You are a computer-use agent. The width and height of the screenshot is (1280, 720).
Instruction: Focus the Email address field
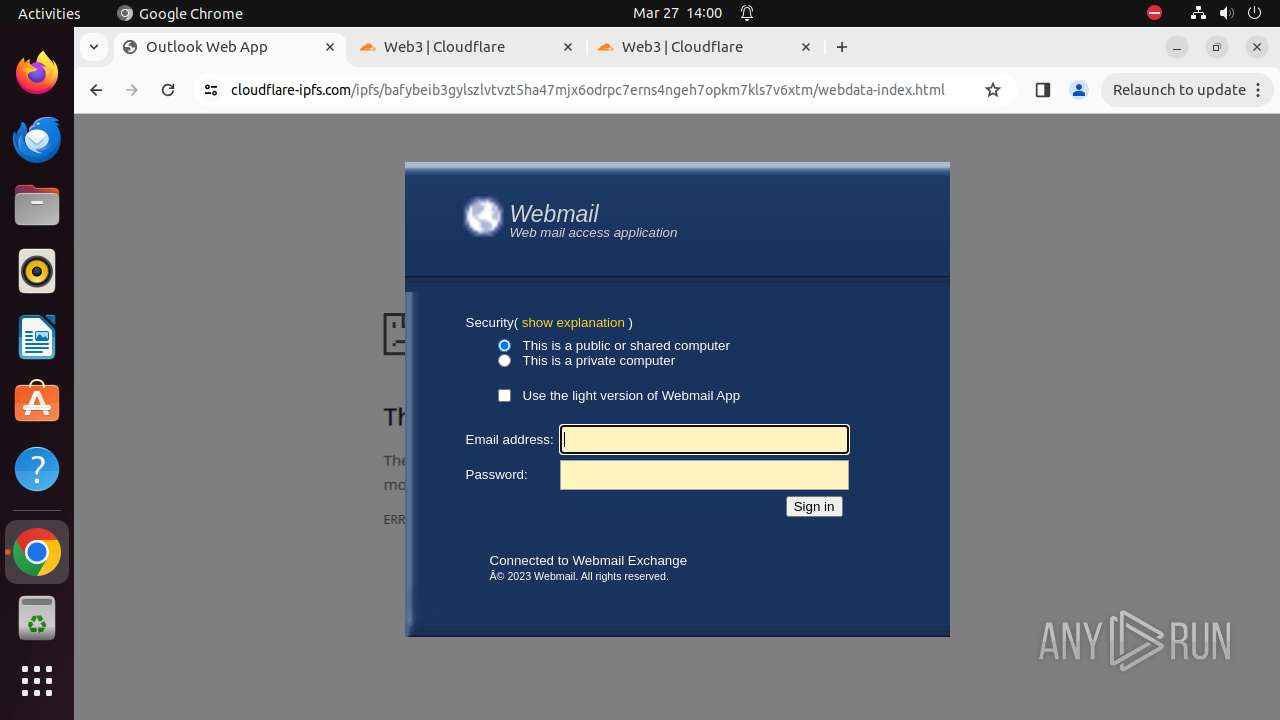pos(704,440)
